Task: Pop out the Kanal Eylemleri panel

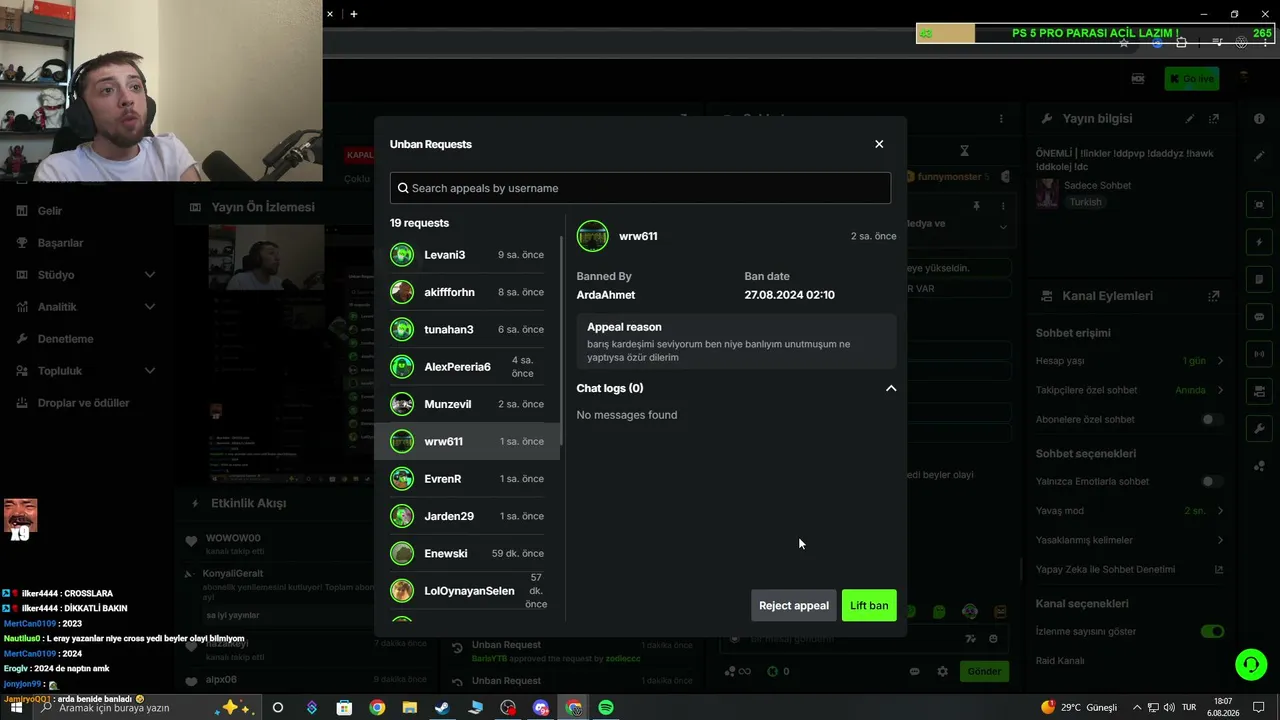Action: click(1214, 296)
